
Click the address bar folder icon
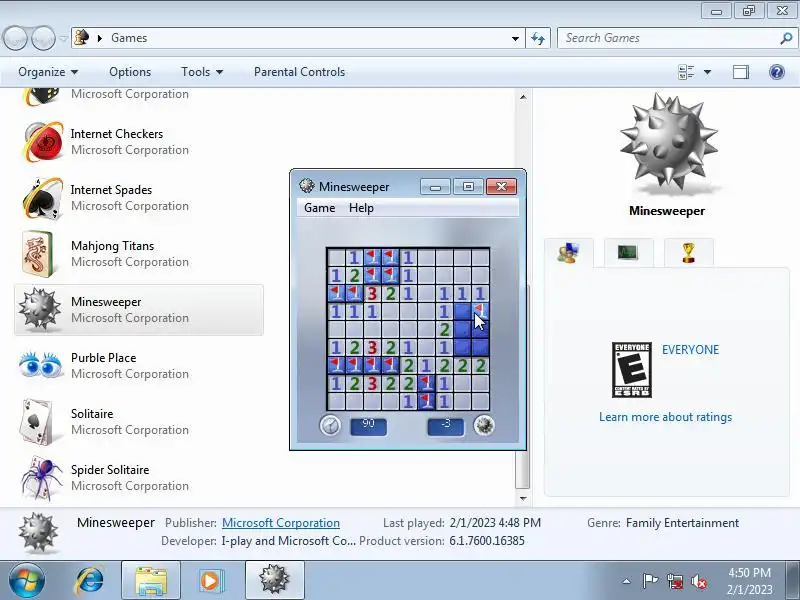pos(82,38)
